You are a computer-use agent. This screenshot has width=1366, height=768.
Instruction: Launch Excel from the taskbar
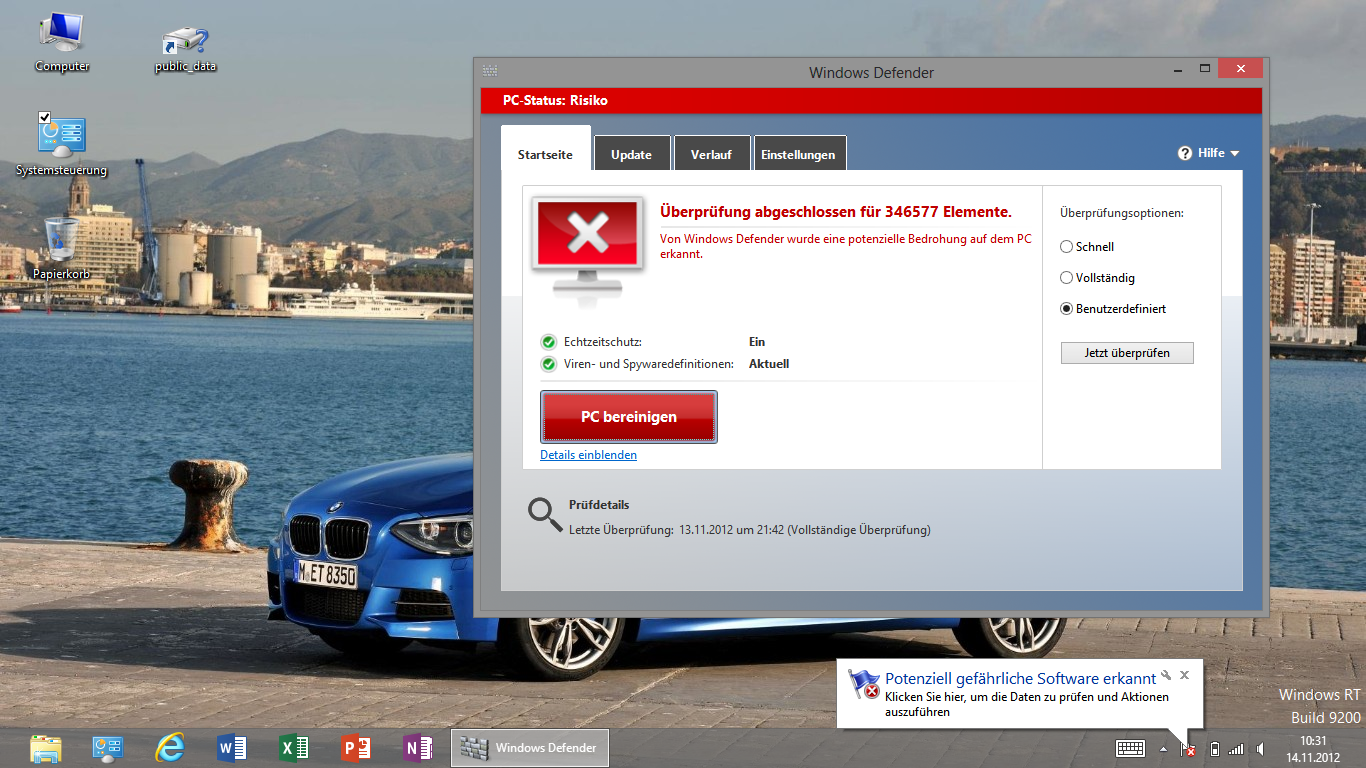[294, 748]
